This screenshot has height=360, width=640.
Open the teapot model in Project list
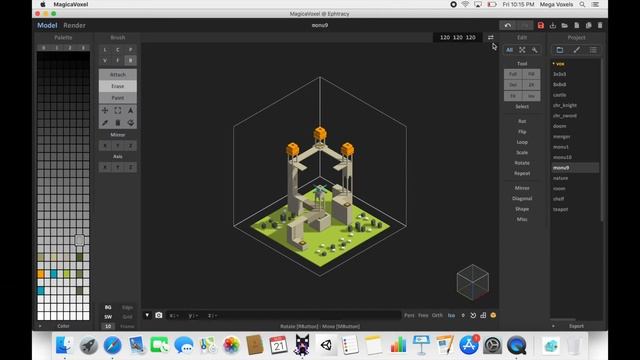[560, 209]
